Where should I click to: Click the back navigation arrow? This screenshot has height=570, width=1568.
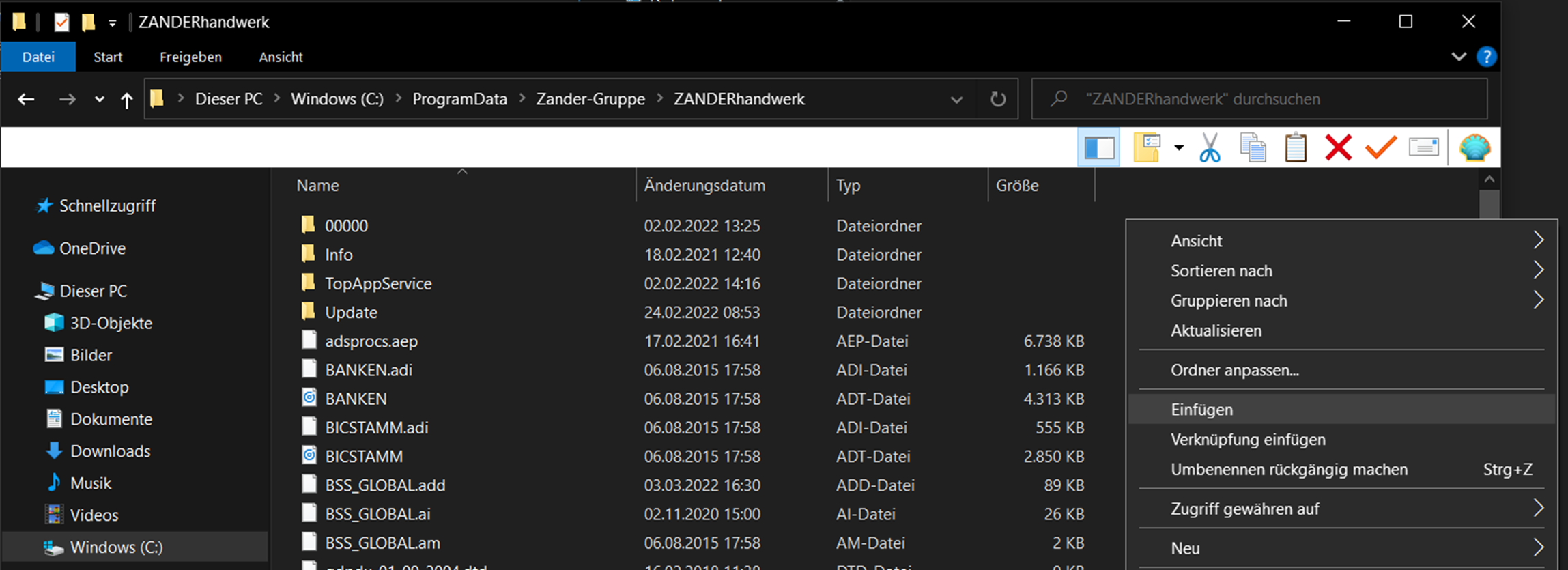coord(26,100)
